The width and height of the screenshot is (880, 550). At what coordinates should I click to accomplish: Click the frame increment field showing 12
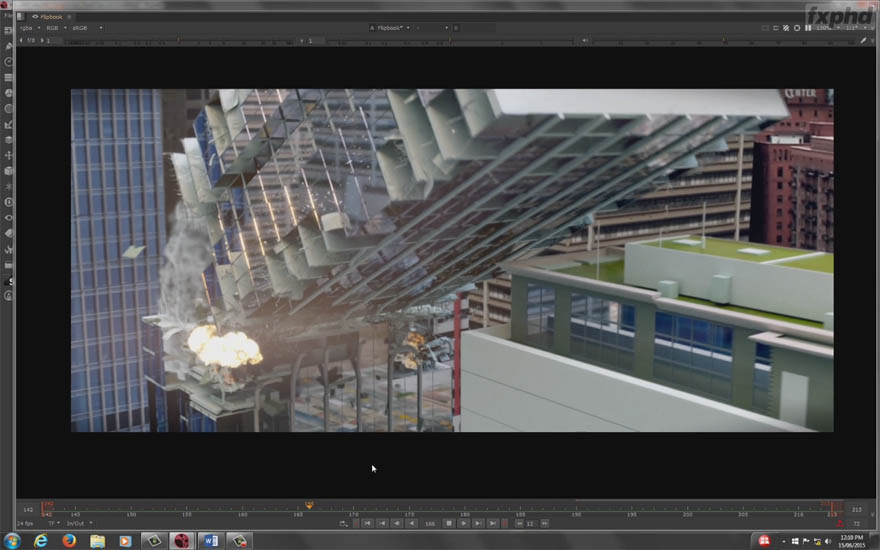[531, 524]
